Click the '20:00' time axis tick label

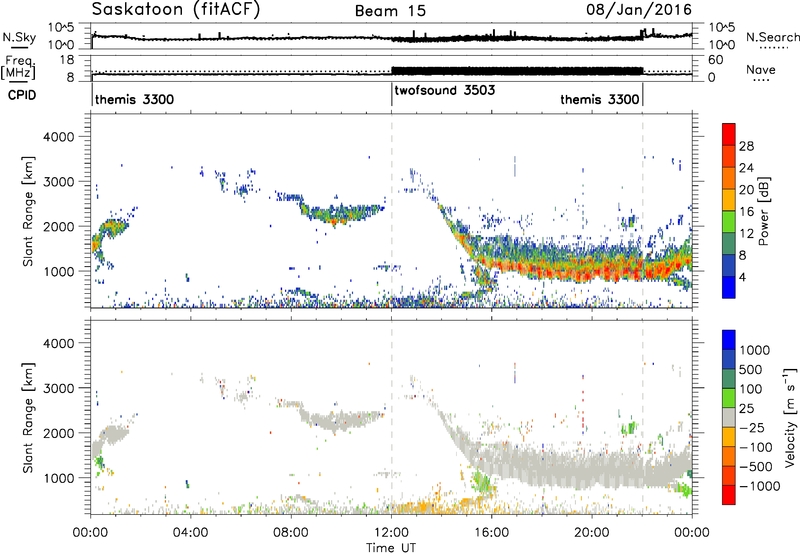point(592,533)
